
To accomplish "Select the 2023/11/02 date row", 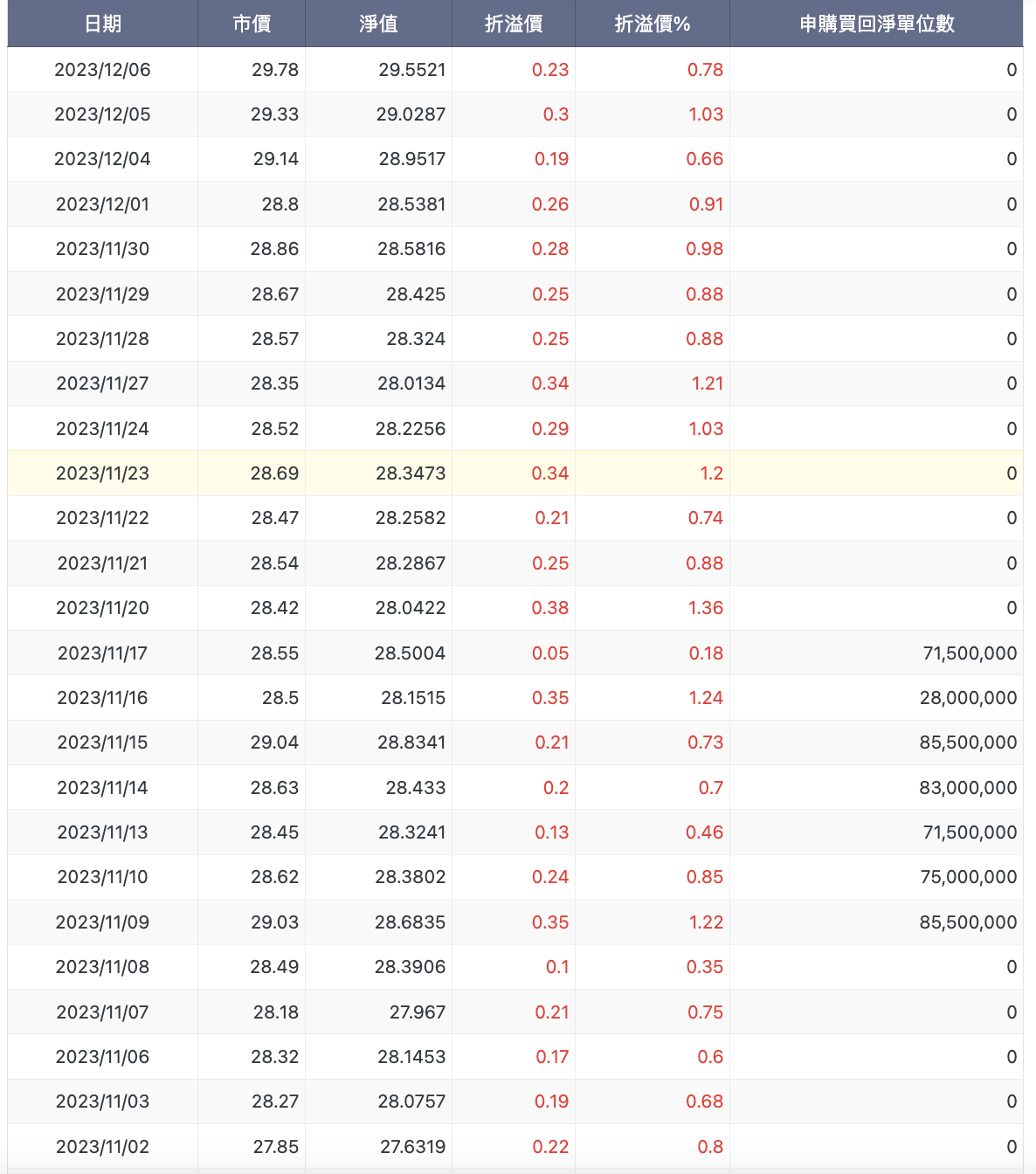I will (515, 1147).
